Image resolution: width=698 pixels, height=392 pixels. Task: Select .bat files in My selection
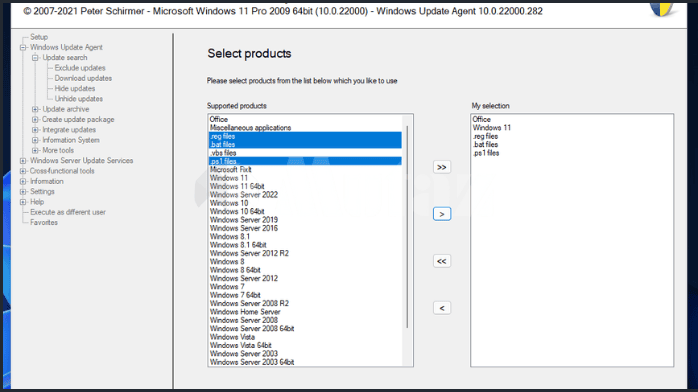click(572, 145)
